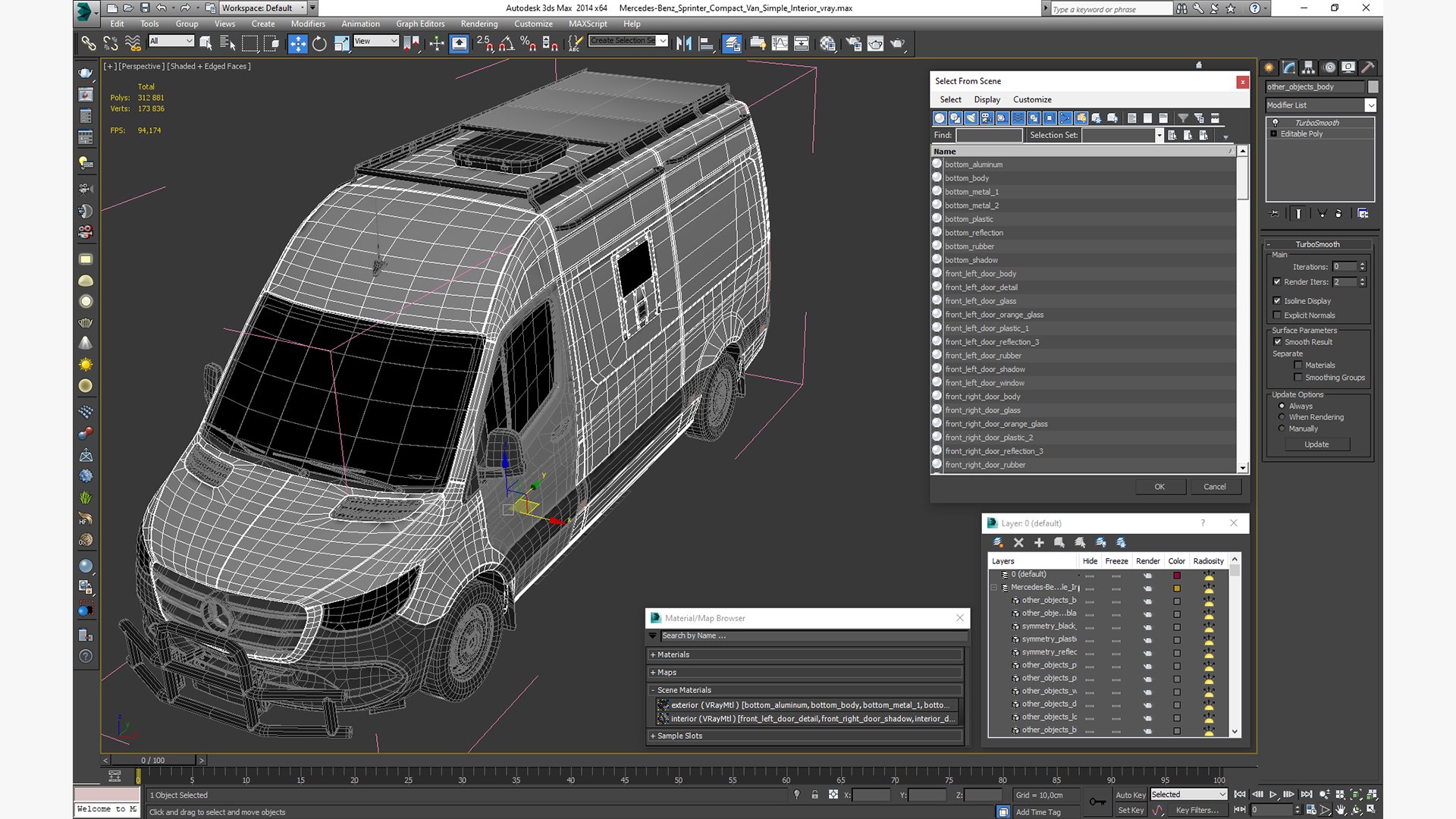Click Show End Result toggle icon in modifier stack

coord(1298,214)
